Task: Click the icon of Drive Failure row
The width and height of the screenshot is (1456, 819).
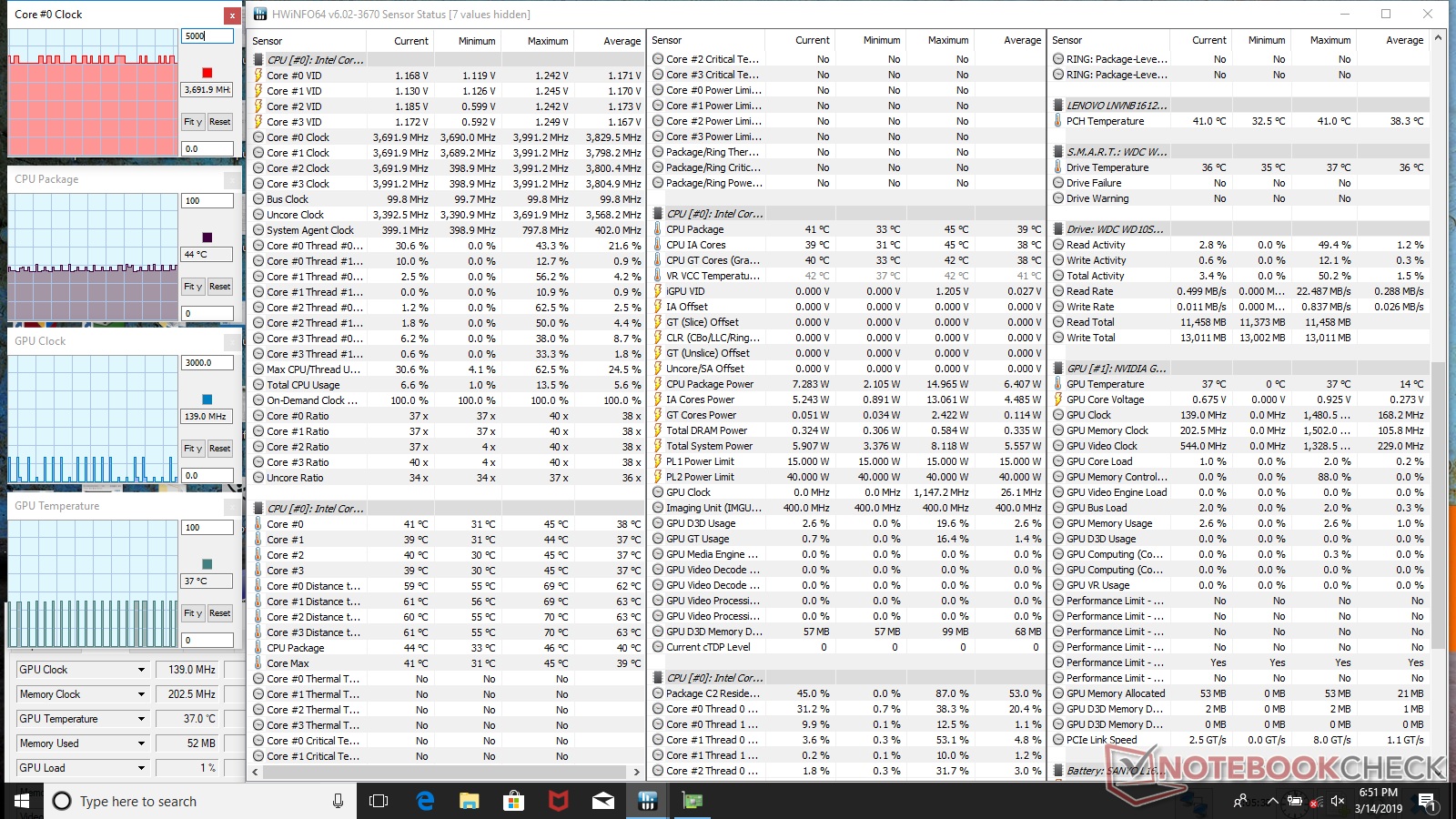Action: 1058,183
